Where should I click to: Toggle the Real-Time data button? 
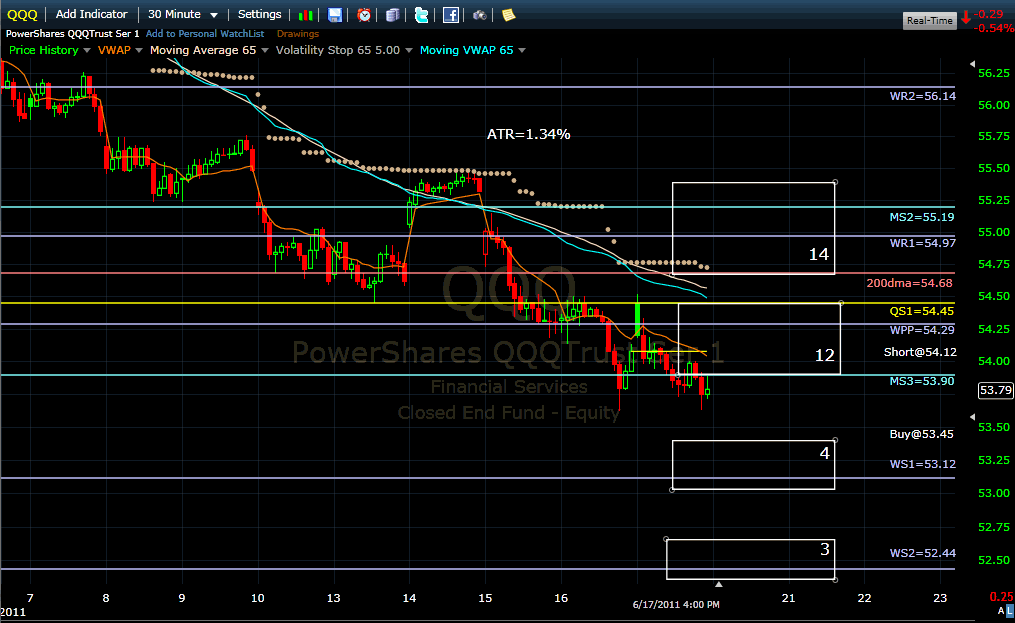click(929, 20)
